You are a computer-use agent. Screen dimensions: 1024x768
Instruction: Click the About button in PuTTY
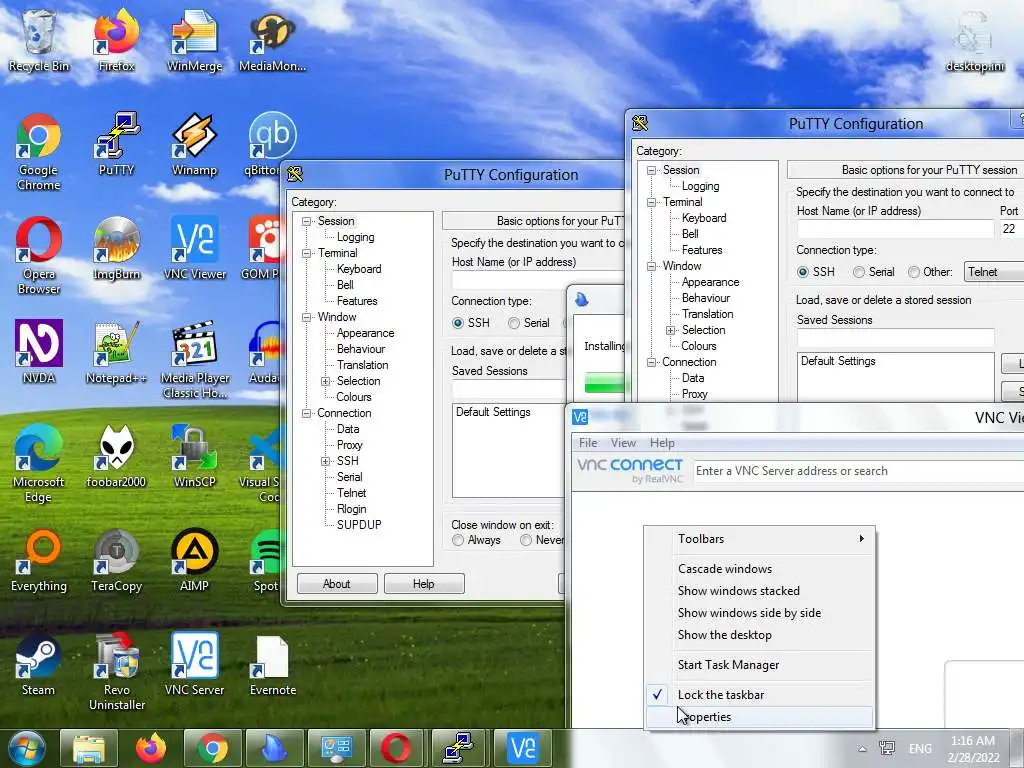point(337,584)
